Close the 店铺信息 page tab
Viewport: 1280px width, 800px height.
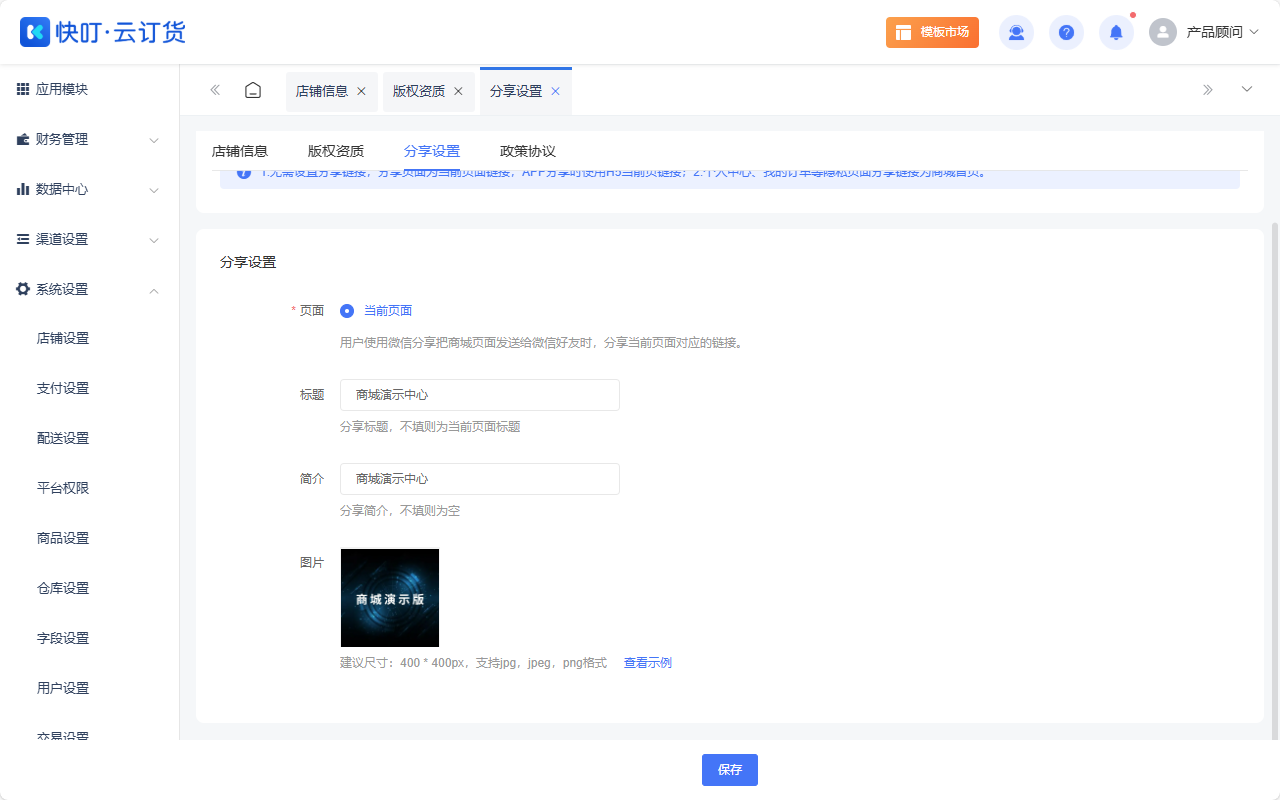click(x=361, y=91)
